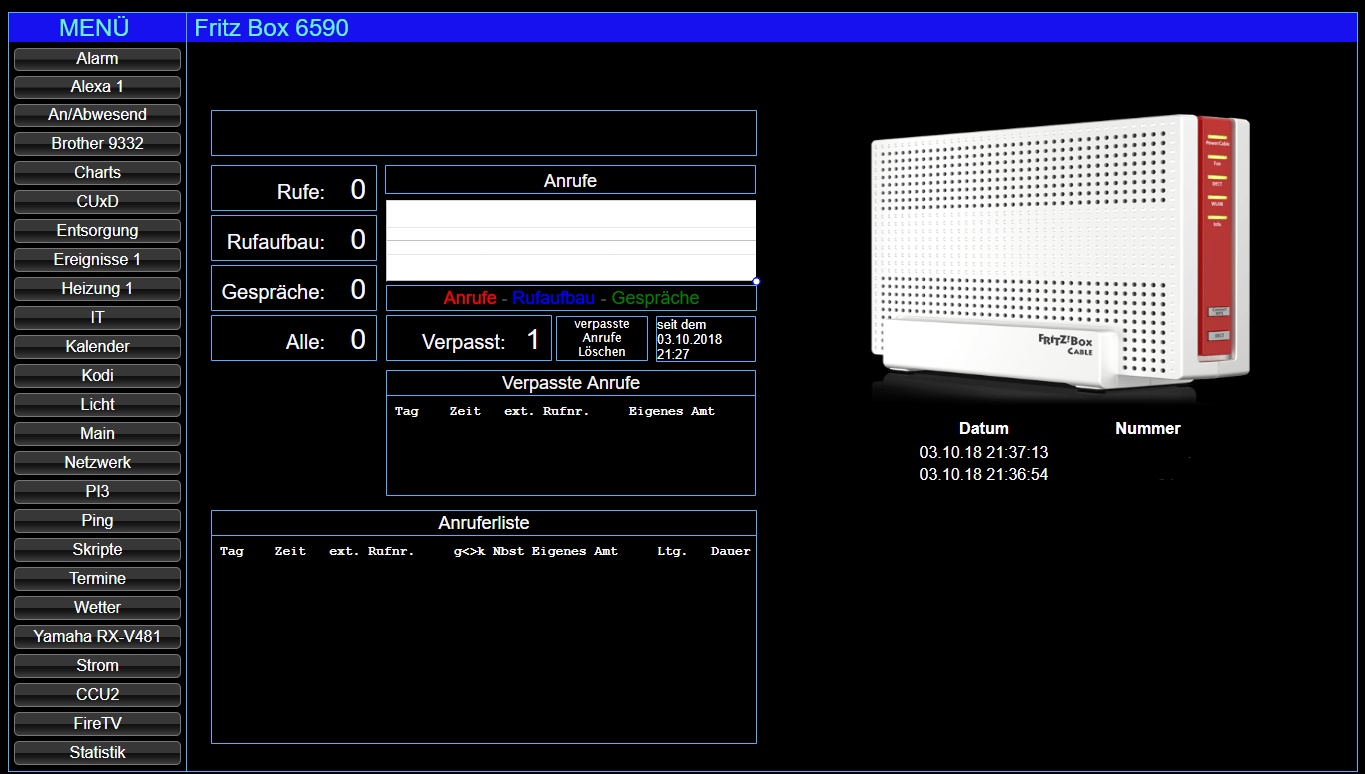Open the Alexa 1 view
1365x774 pixels.
coord(97,87)
